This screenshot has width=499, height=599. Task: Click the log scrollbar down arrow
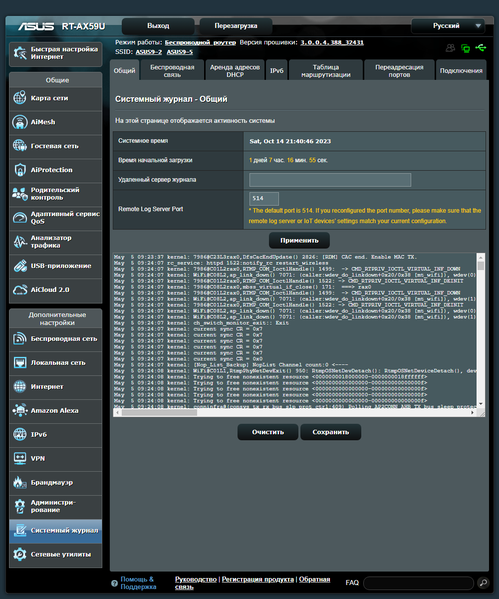click(x=481, y=403)
